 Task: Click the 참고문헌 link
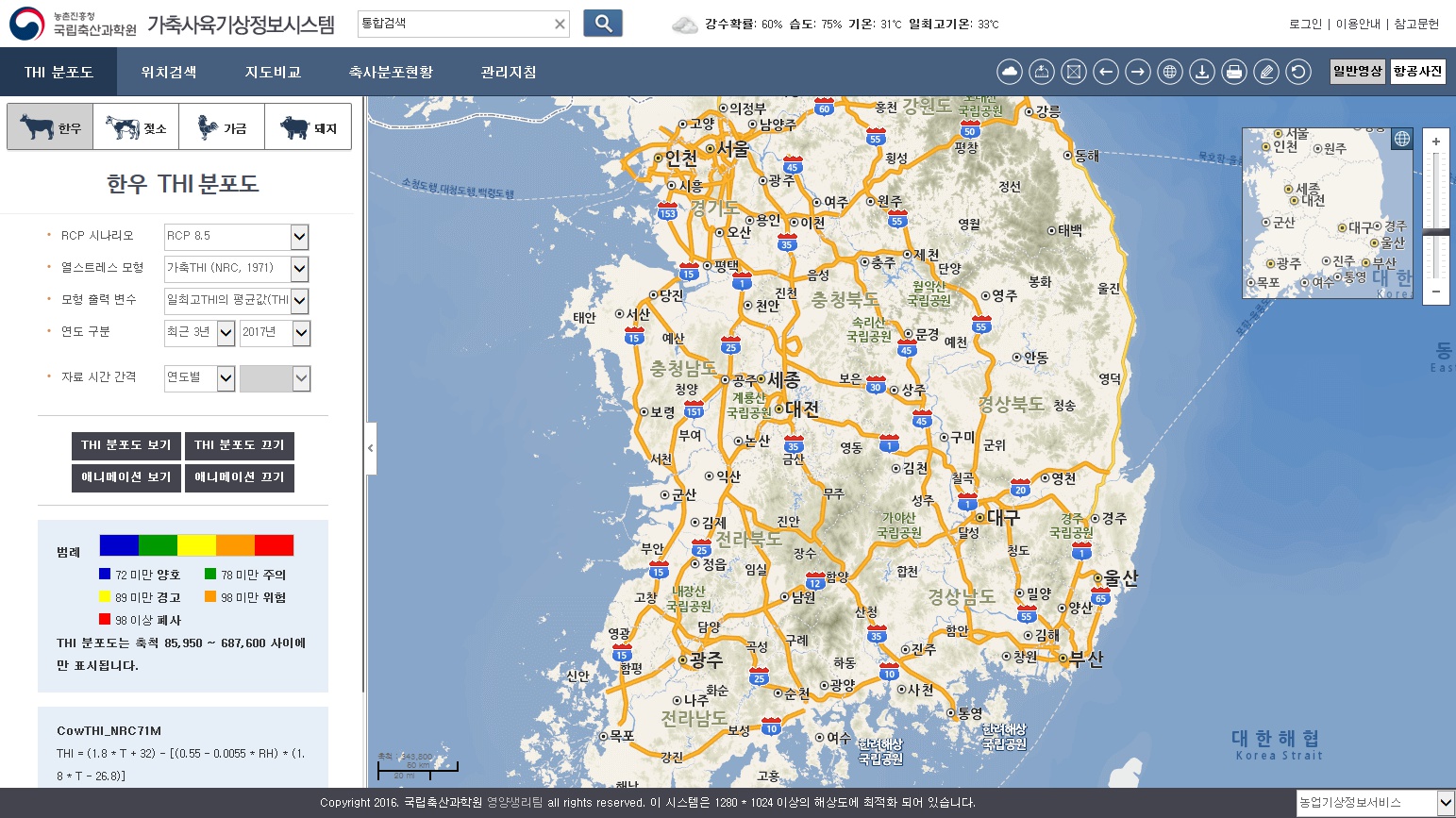(1416, 25)
